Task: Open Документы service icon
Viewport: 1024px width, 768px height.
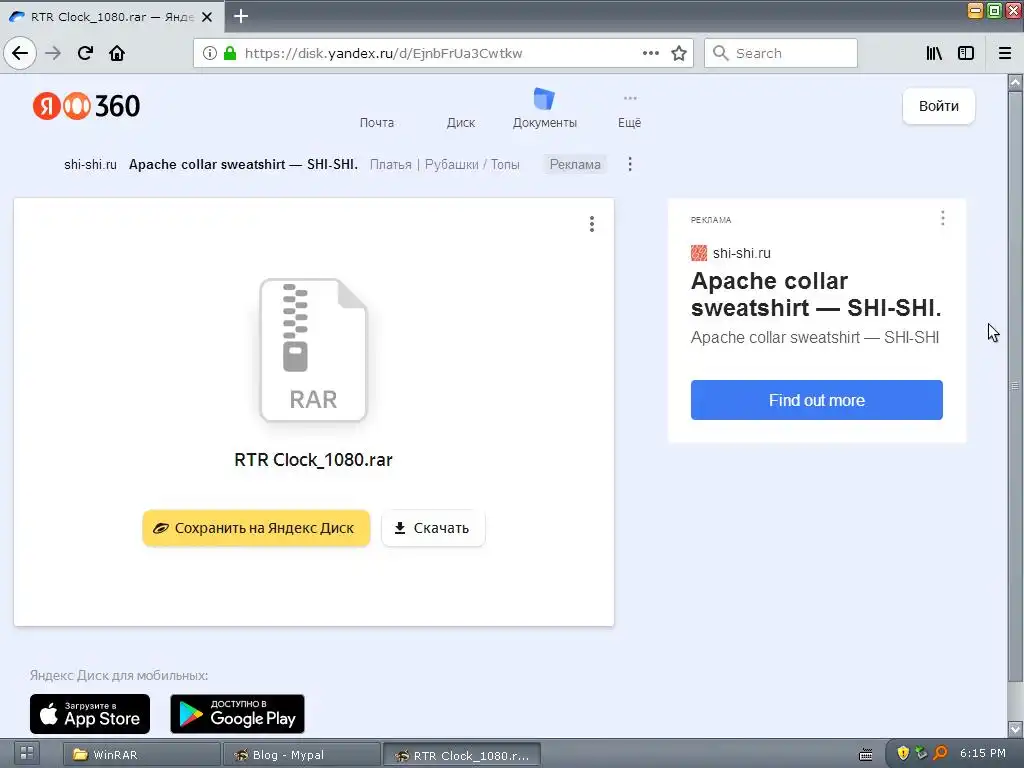Action: [544, 99]
